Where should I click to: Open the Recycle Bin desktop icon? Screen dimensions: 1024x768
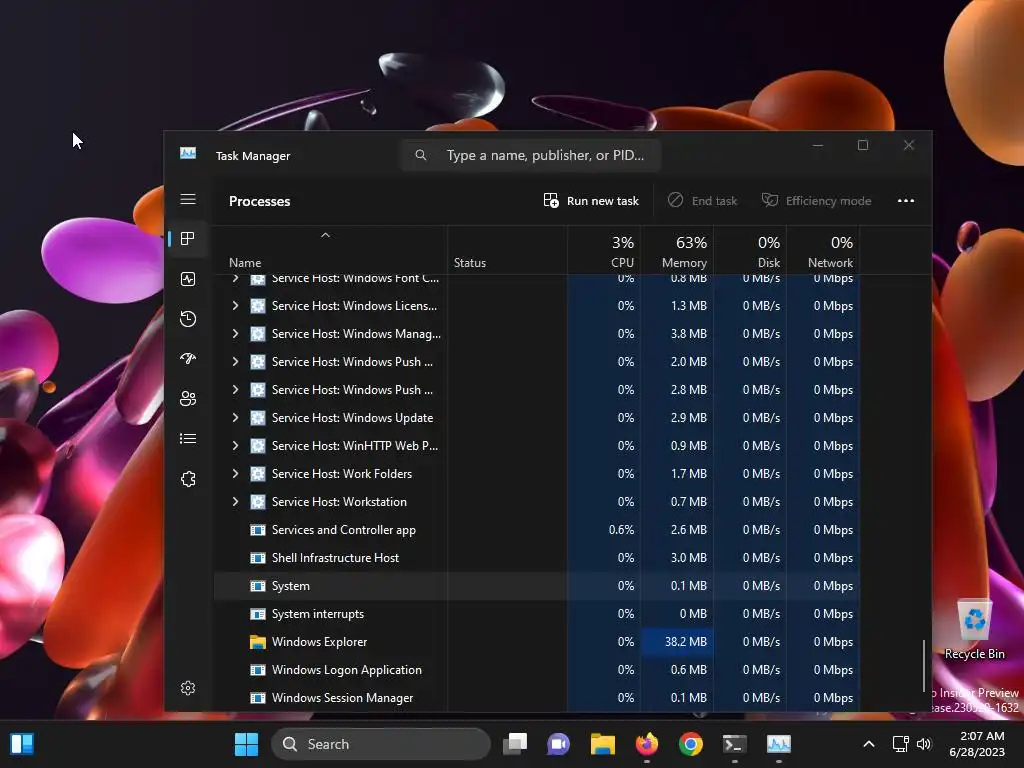[x=974, y=629]
